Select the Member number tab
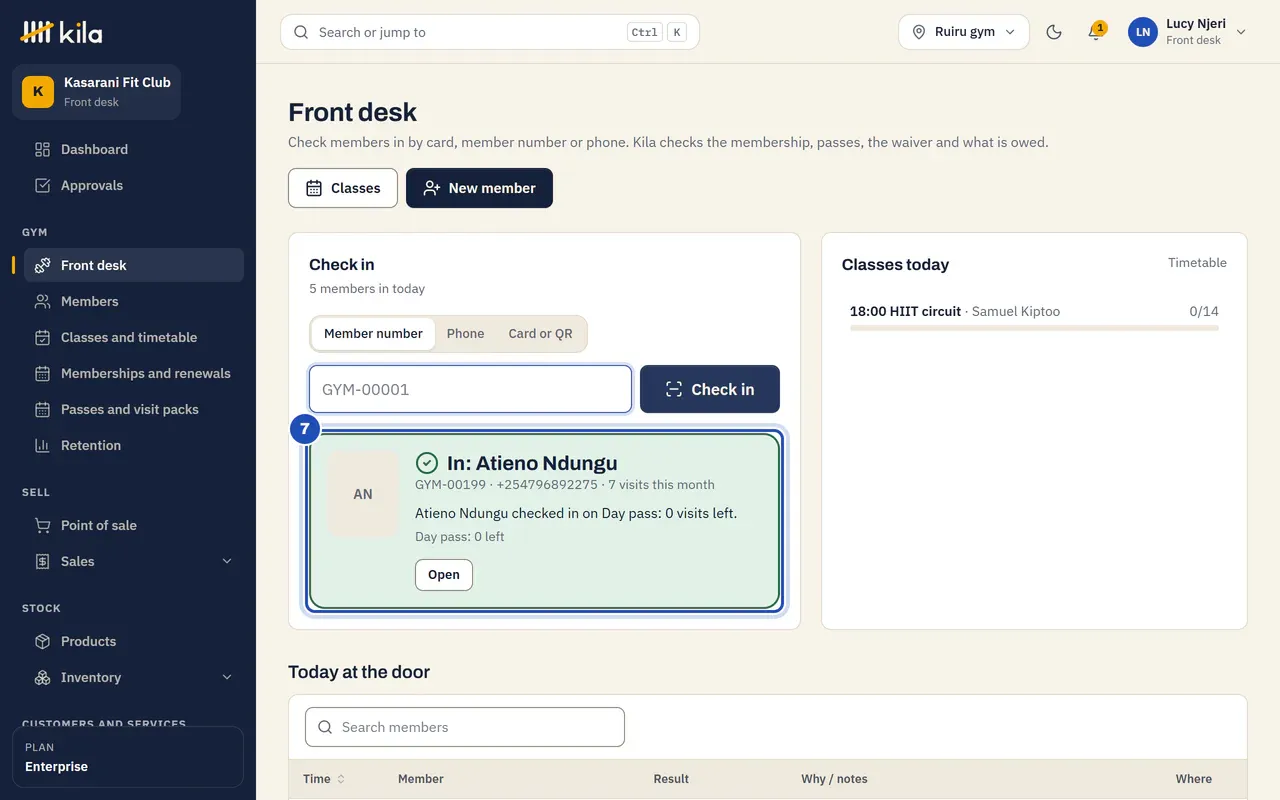Viewport: 1280px width, 800px height. click(373, 334)
